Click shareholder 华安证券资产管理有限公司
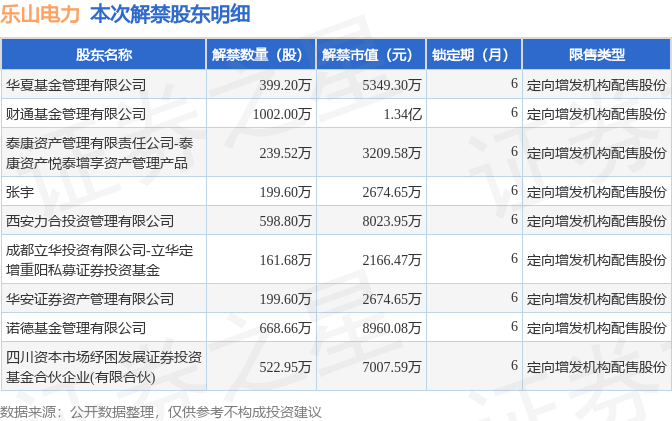672x421 pixels. coord(90,299)
